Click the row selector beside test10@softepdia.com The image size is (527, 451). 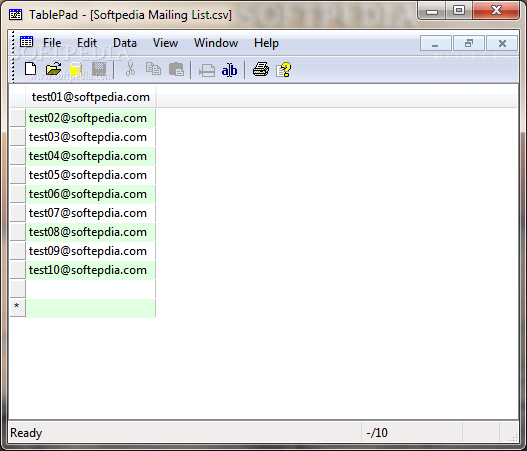[x=18, y=270]
